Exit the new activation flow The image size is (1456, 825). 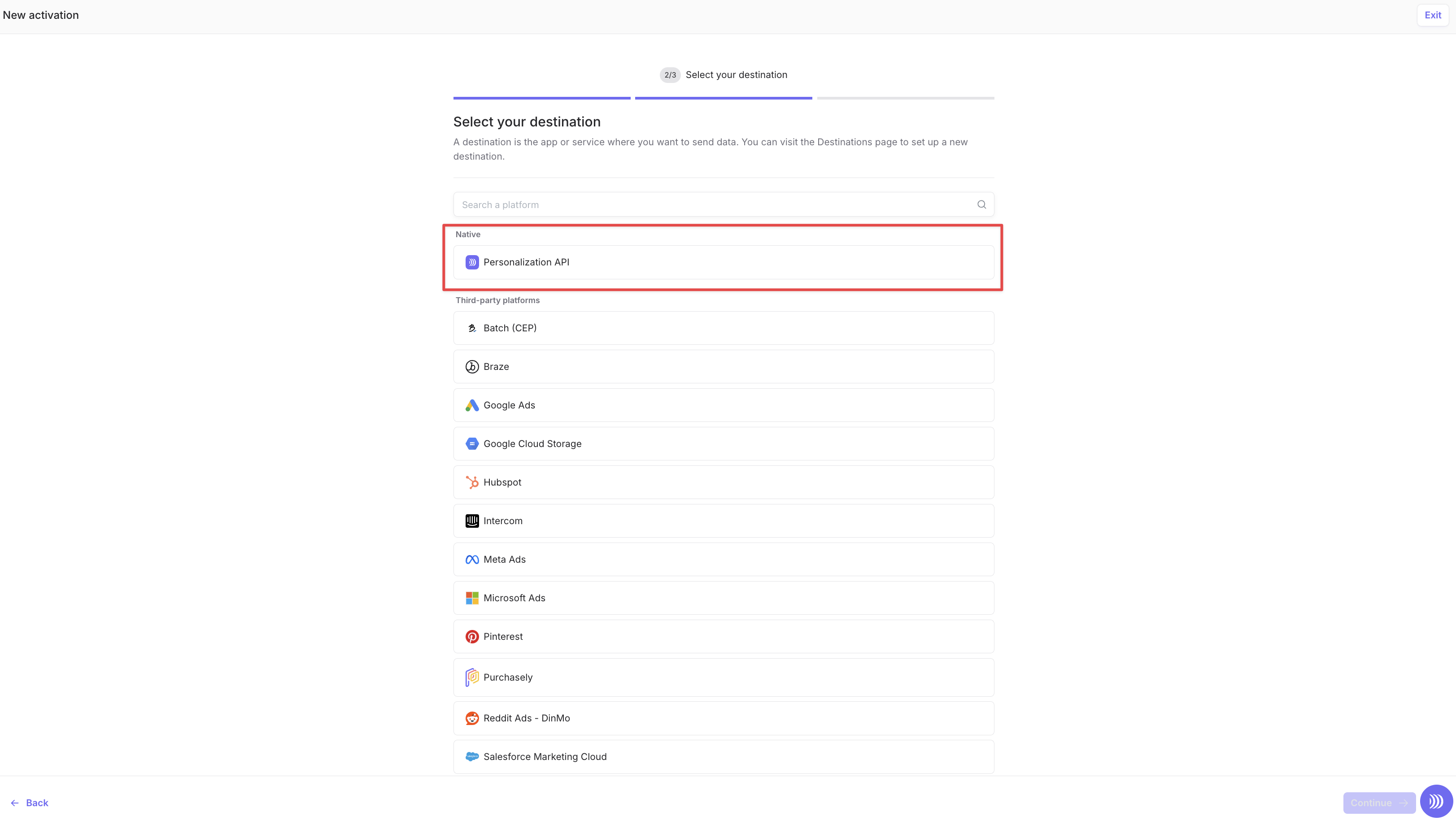tap(1432, 15)
